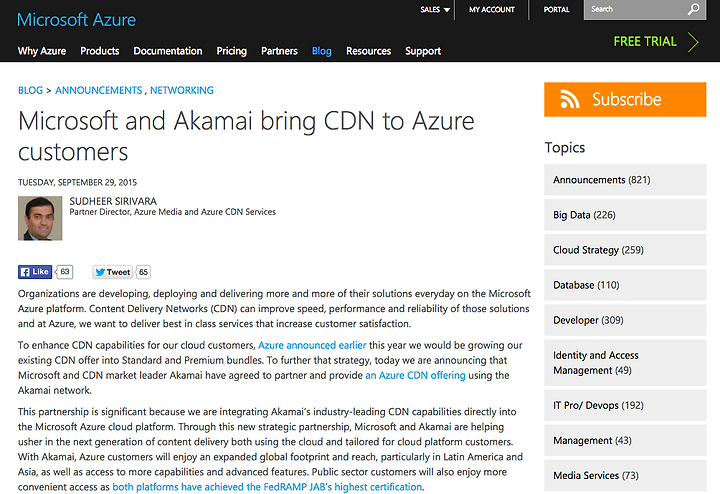
Task: Open the Announcements breadcrumb link
Action: tap(99, 90)
